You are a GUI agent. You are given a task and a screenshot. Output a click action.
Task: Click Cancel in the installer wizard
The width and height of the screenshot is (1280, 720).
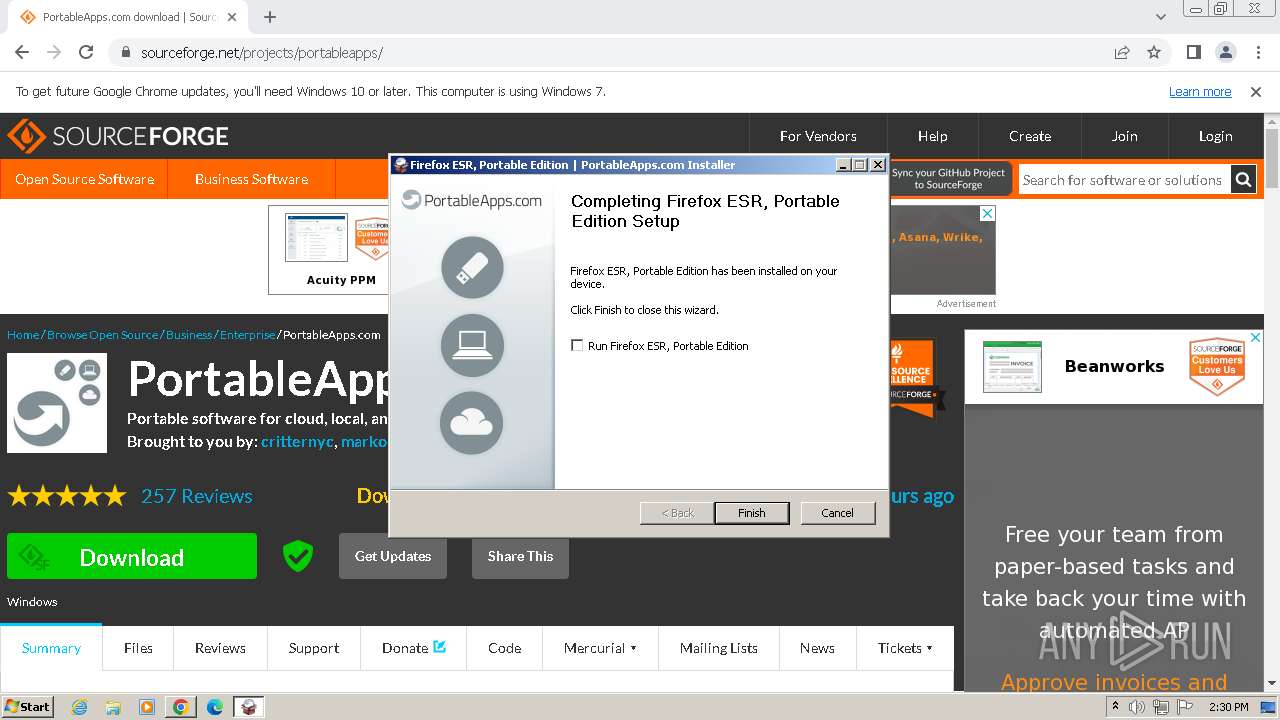(x=837, y=513)
